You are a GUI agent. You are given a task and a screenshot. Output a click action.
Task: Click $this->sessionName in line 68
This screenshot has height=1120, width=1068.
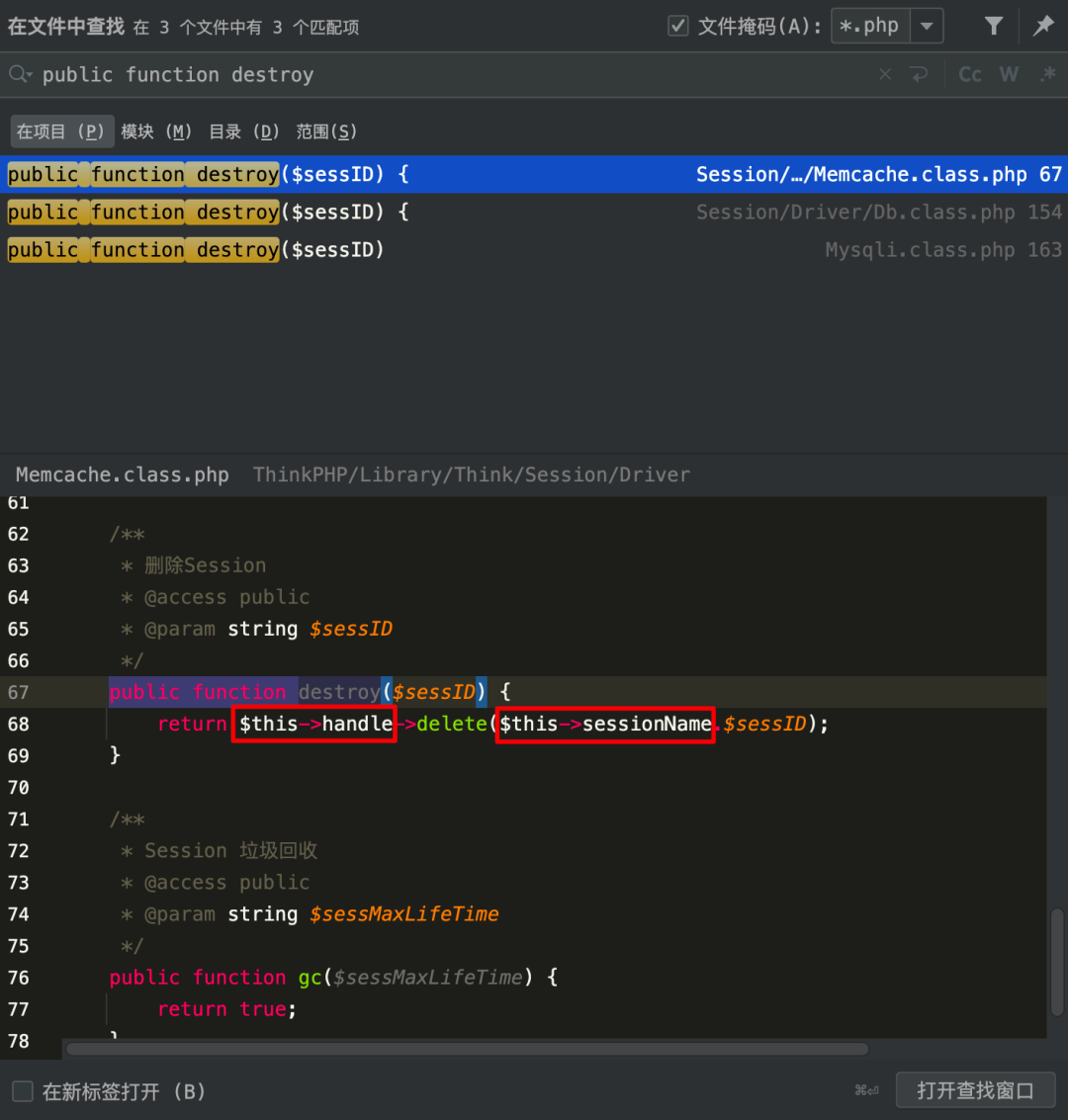(x=605, y=724)
